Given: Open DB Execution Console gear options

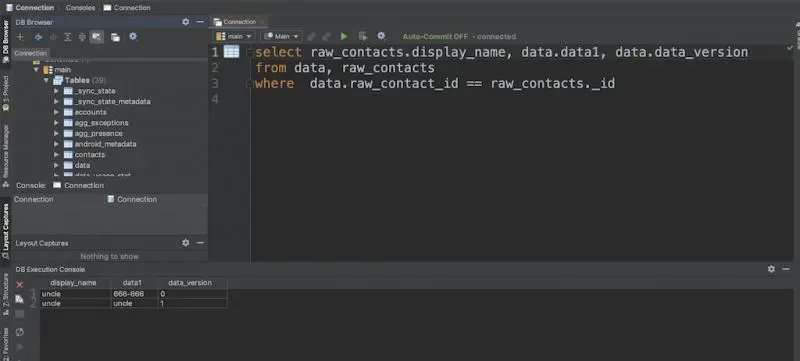Looking at the screenshot, I should click(x=771, y=269).
